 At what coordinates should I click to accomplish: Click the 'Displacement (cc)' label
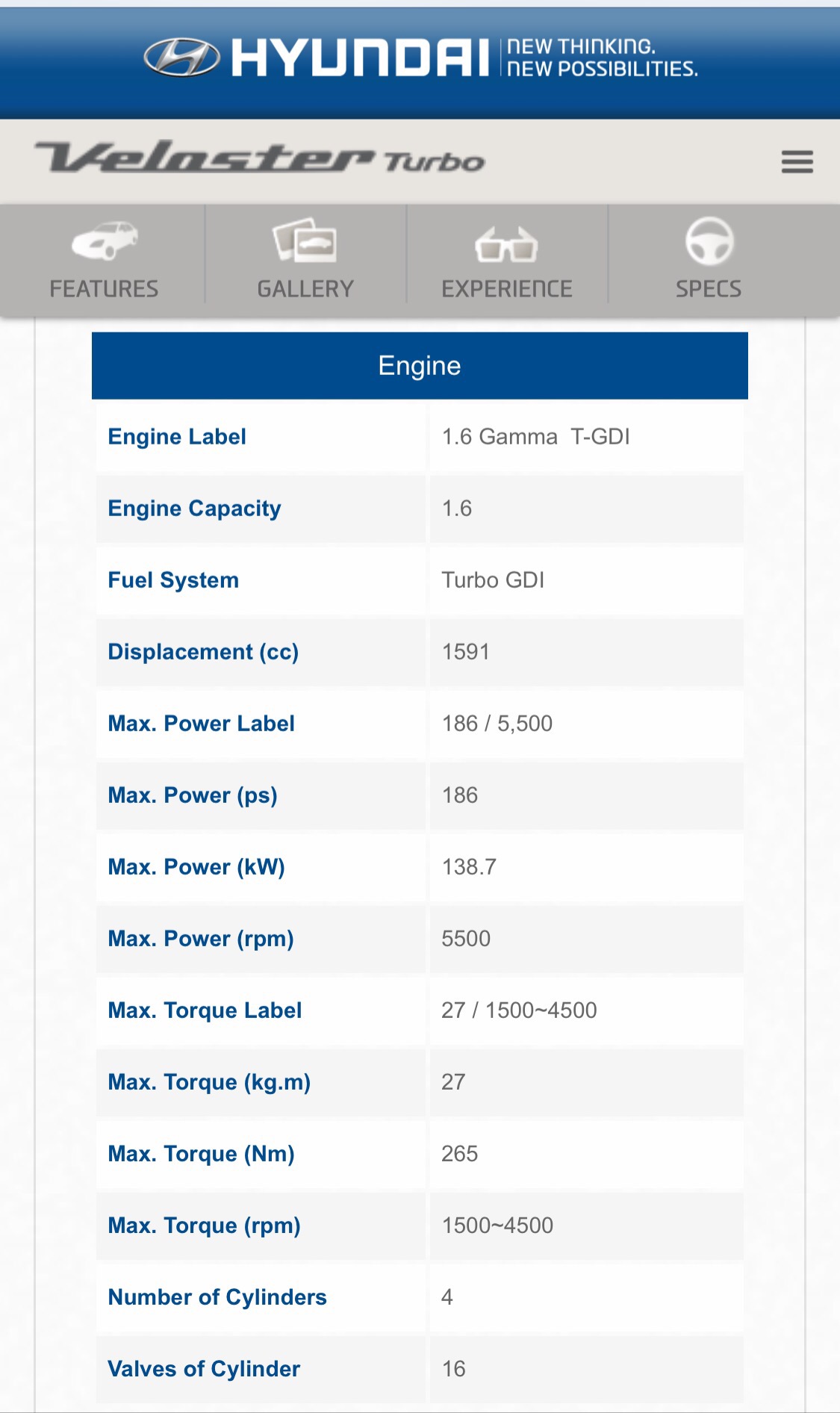tap(203, 652)
